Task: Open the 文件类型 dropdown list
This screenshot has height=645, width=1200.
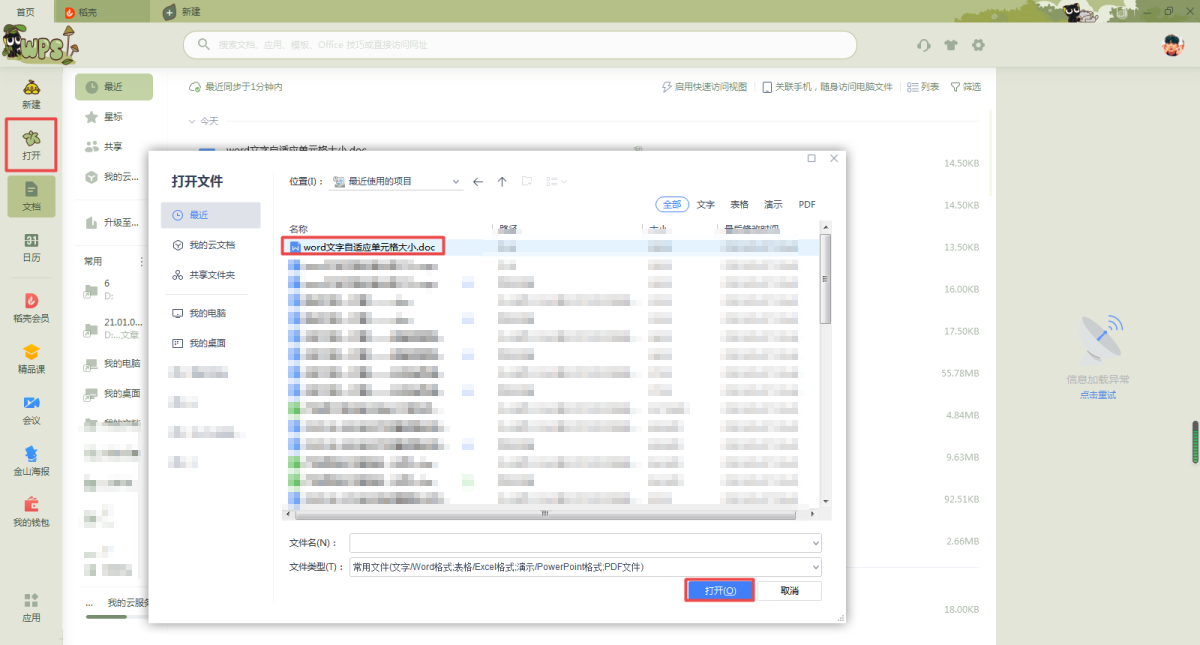Action: [x=815, y=567]
